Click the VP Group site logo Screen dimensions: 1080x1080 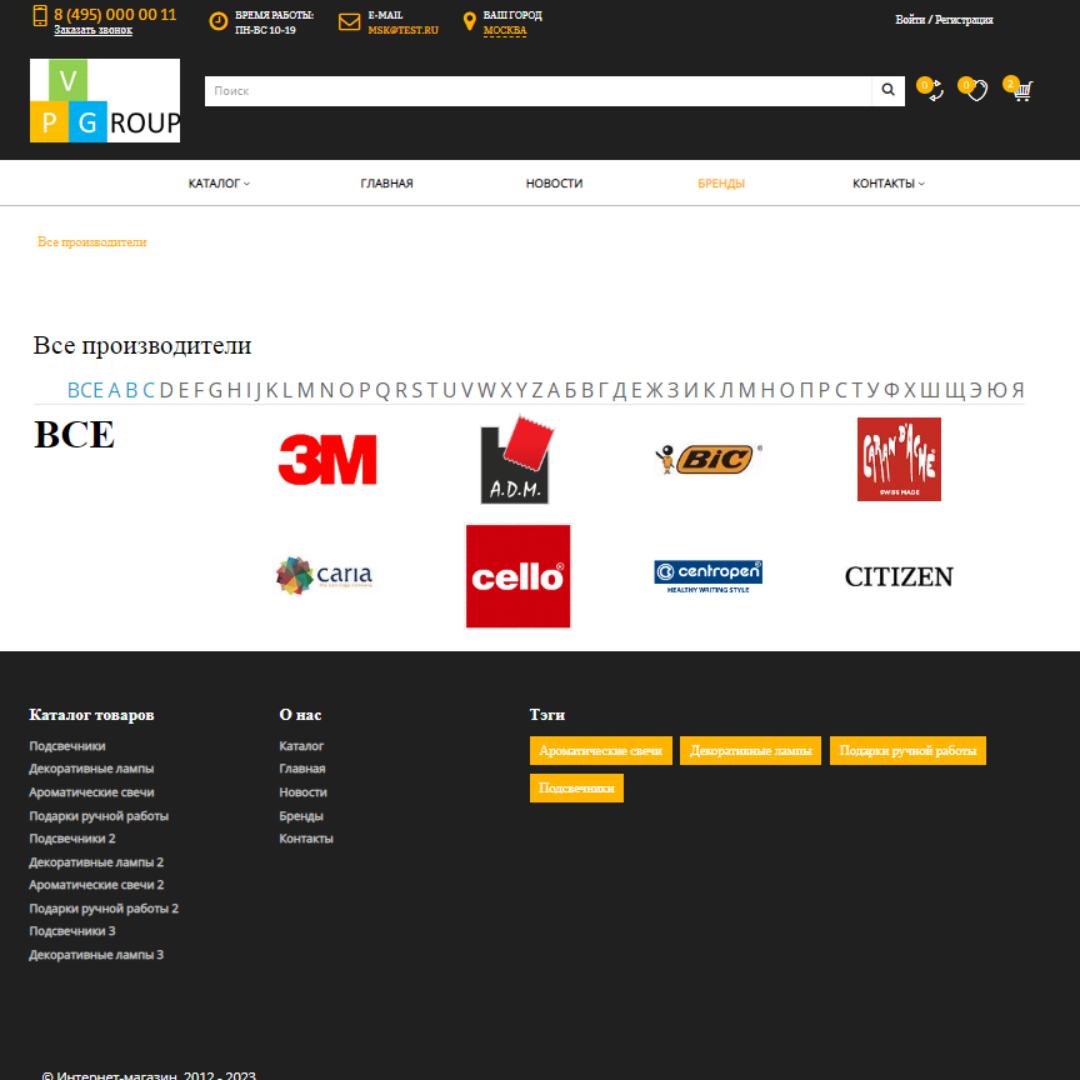tap(105, 100)
